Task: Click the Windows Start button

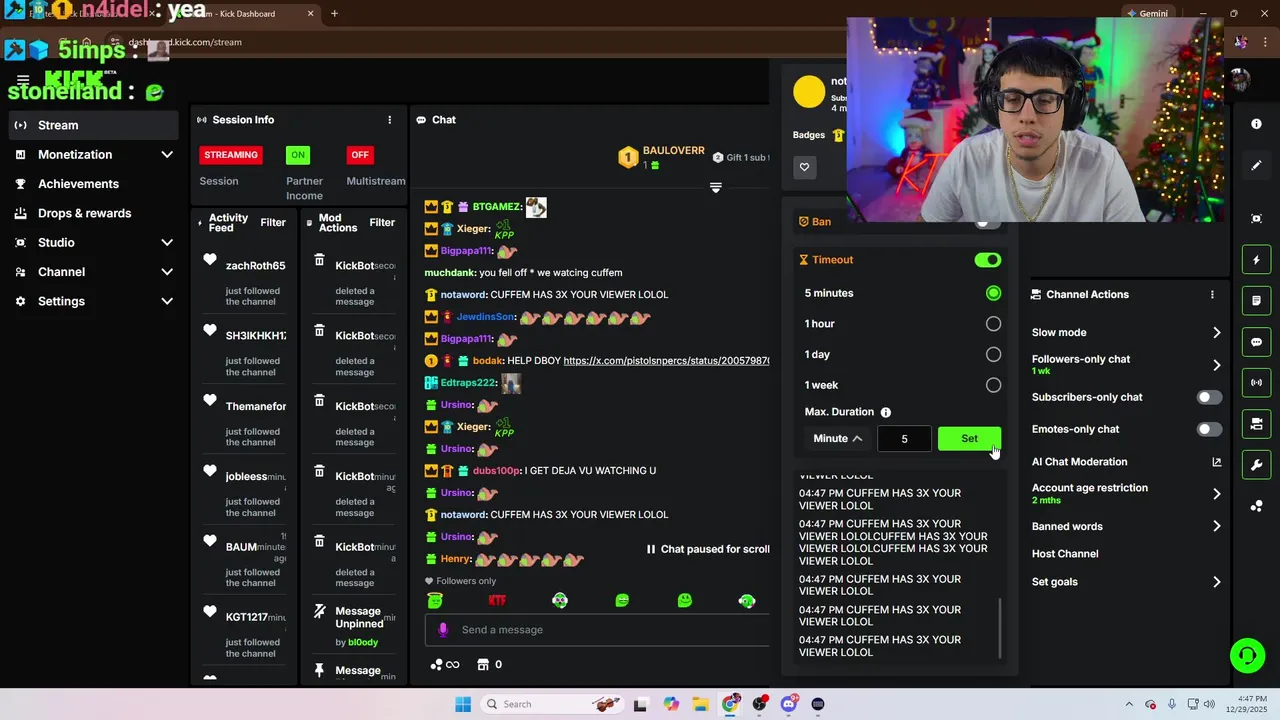Action: 463,704
